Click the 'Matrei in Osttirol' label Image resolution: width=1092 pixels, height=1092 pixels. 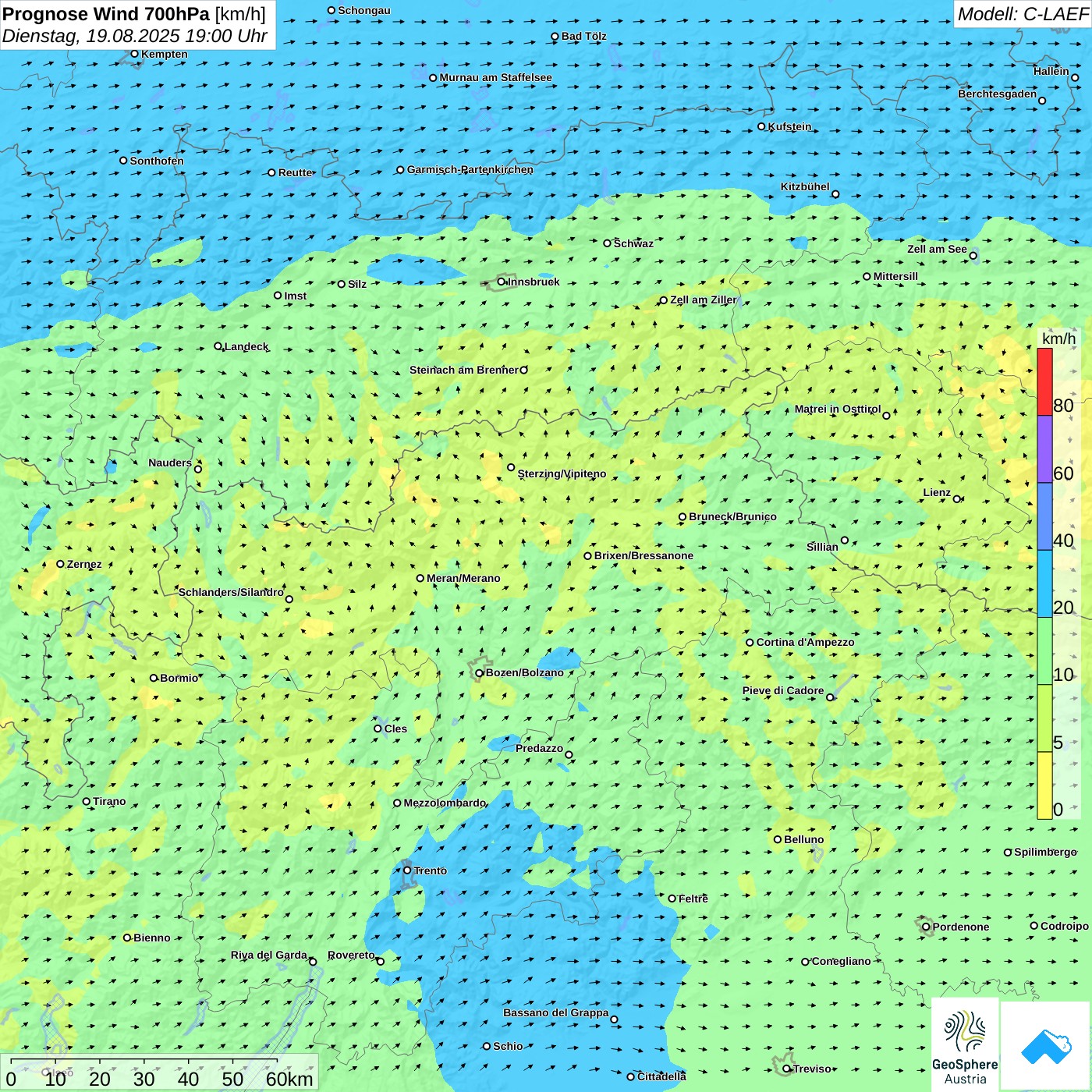(838, 409)
